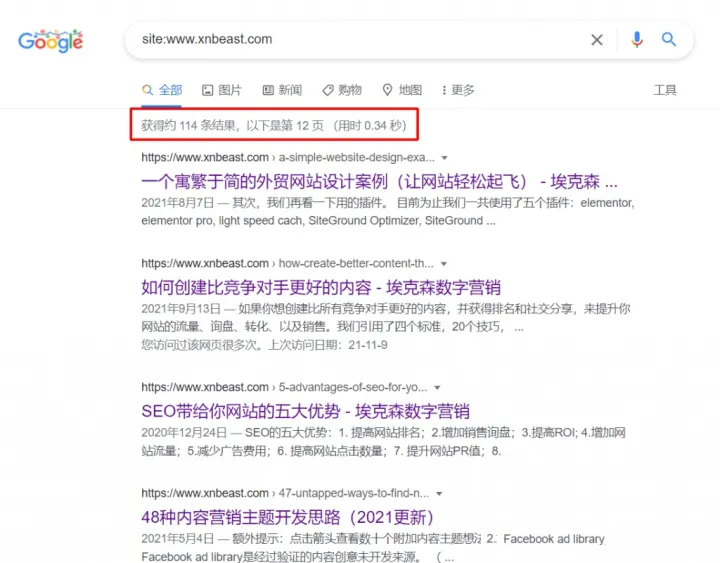Switch to the 图片 tab
This screenshot has height=563, width=720.
pyautogui.click(x=222, y=90)
